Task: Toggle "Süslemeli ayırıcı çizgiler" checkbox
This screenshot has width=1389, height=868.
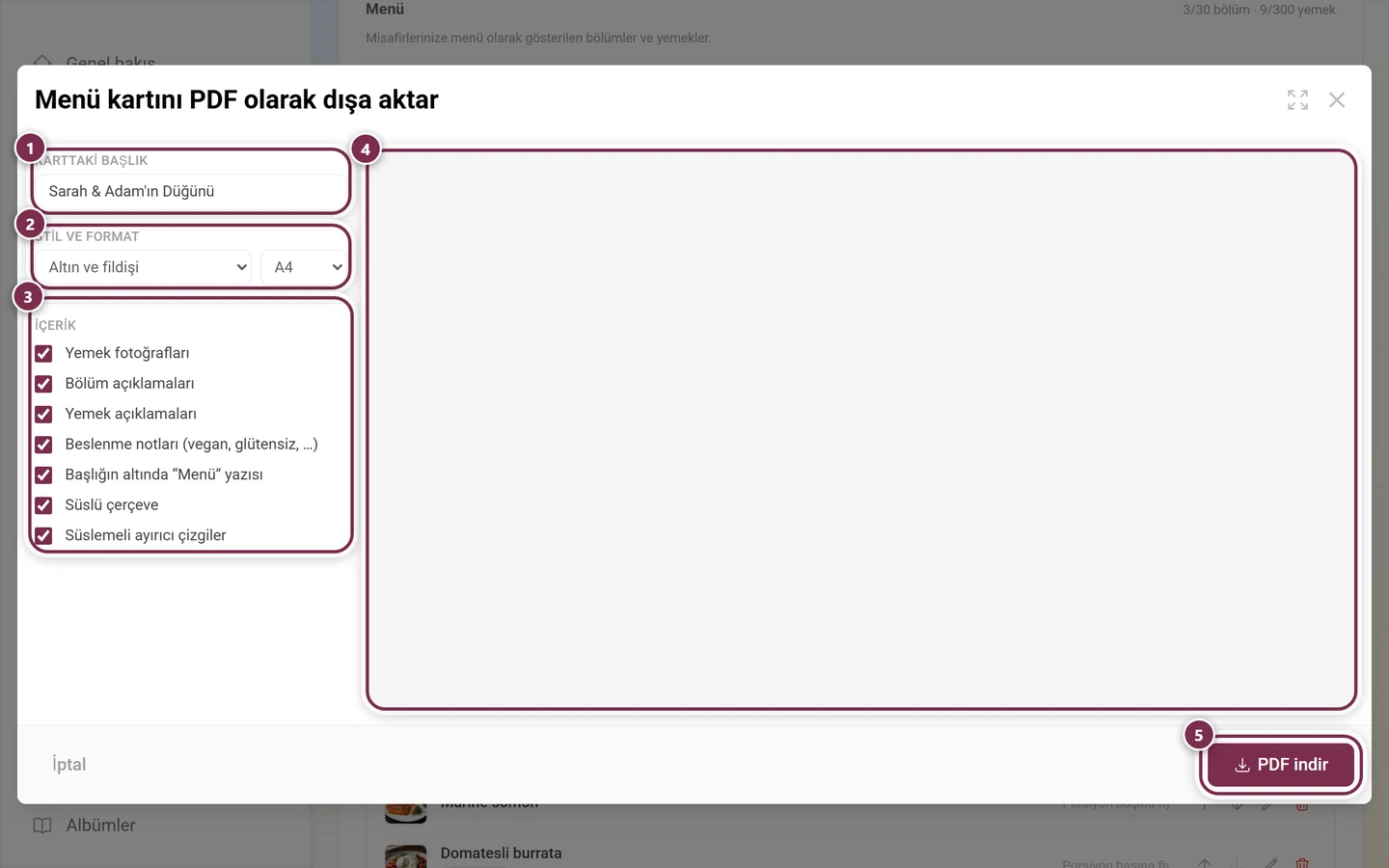Action: (43, 536)
